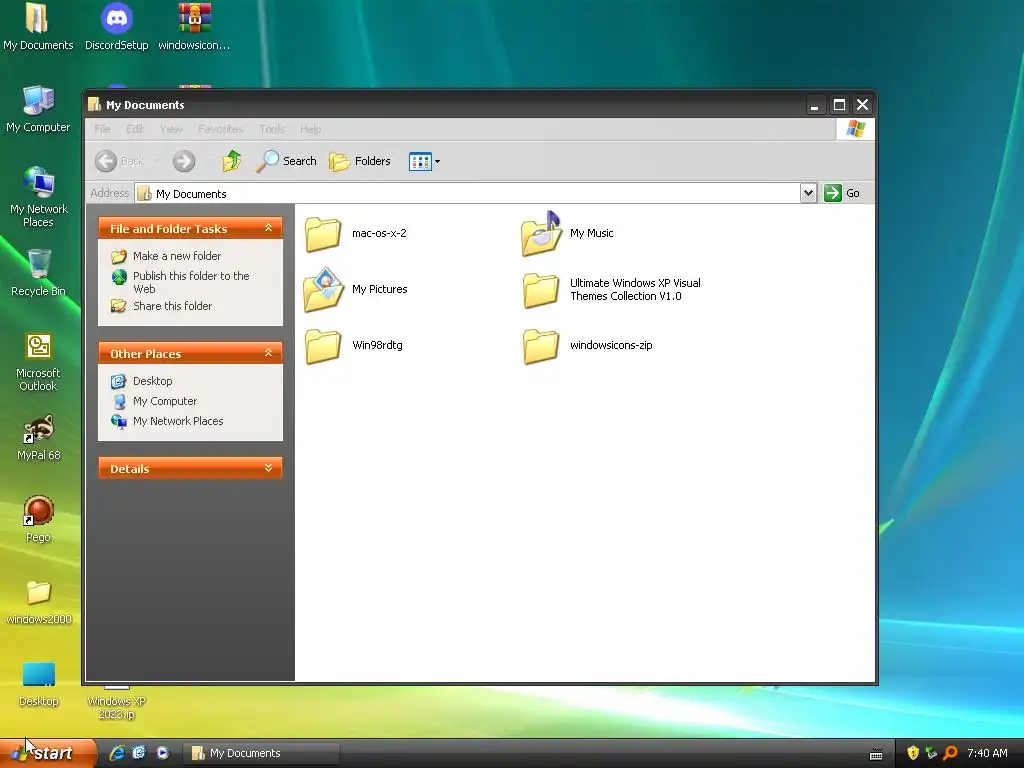Expand the Details panel
Image resolution: width=1024 pixels, height=768 pixels.
[x=268, y=468]
